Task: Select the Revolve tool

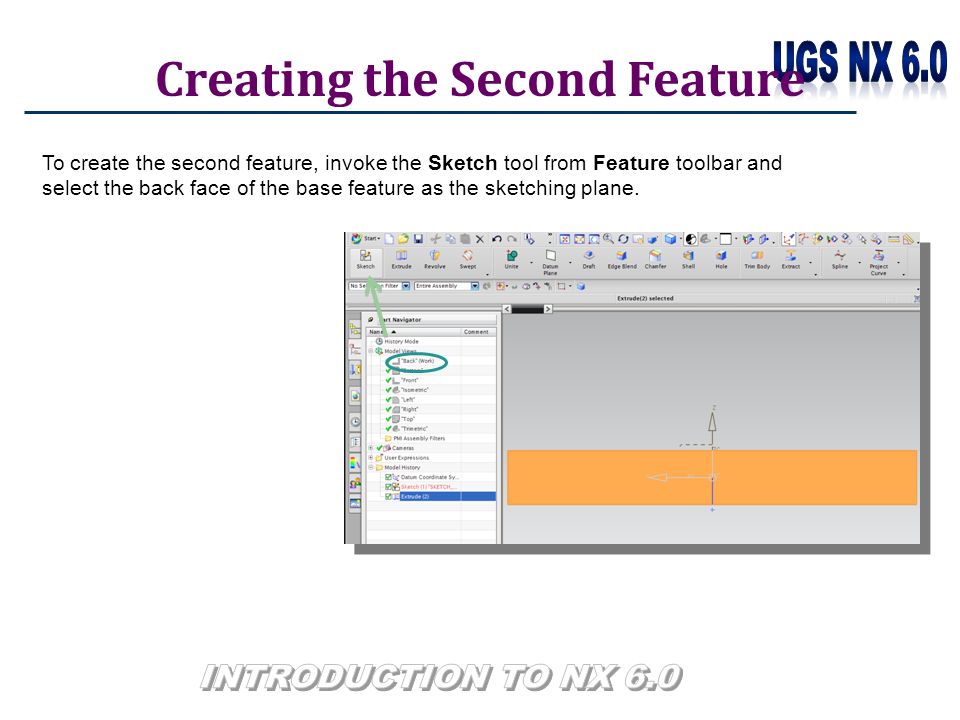Action: point(435,260)
